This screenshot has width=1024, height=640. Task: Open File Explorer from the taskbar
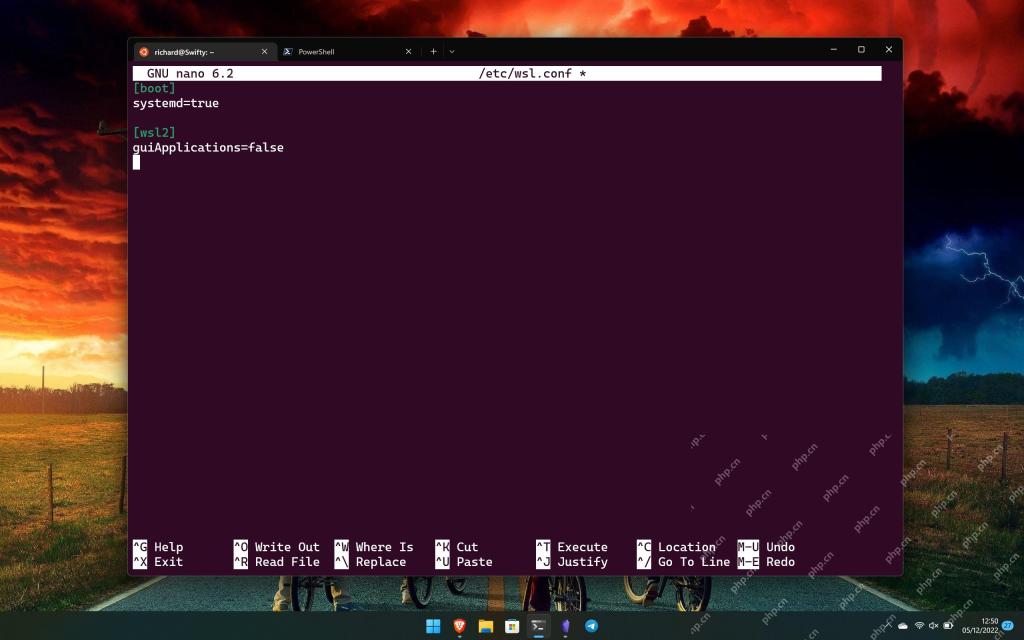pos(485,626)
